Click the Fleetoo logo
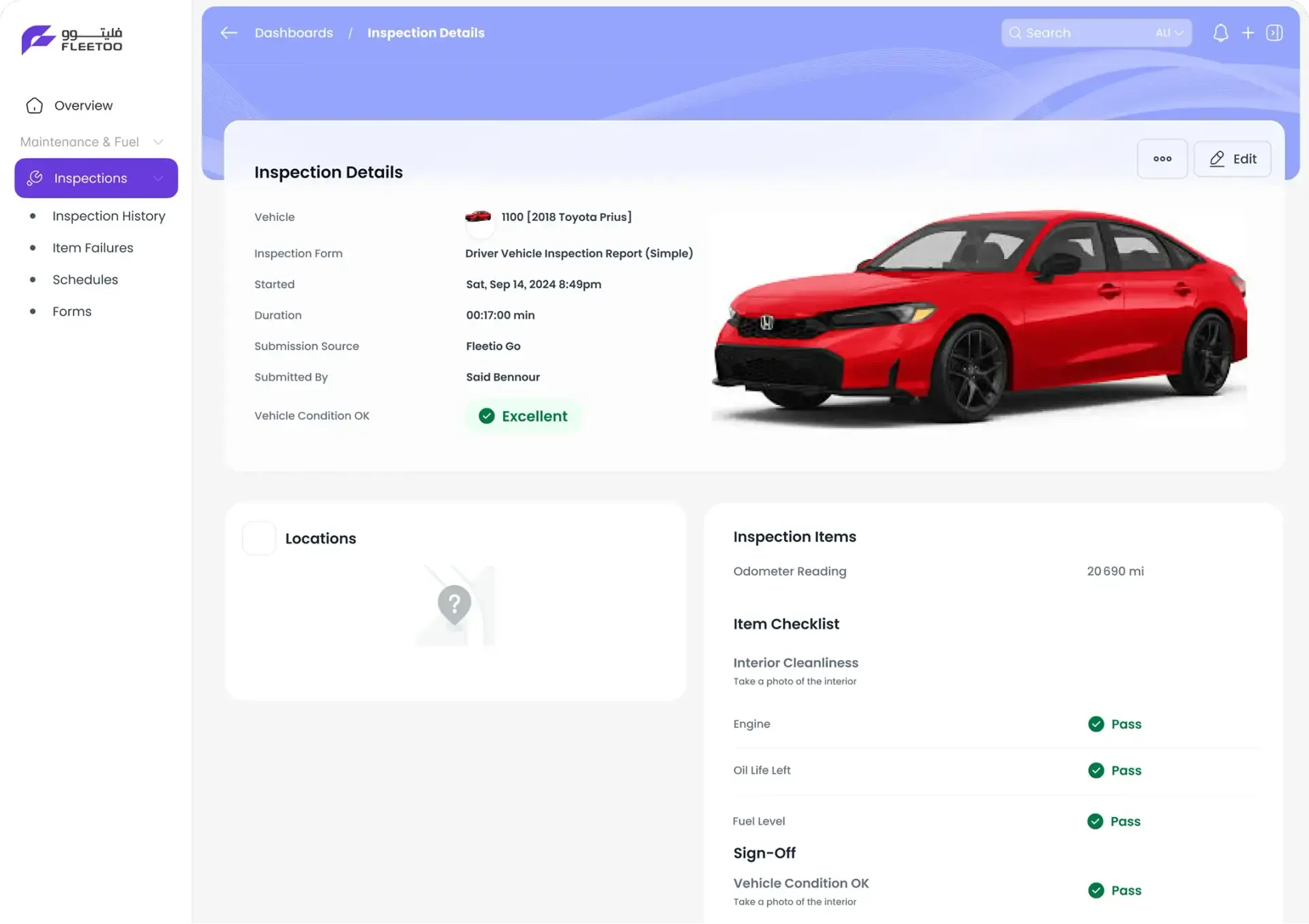Viewport: 1309px width, 924px height. [x=72, y=40]
